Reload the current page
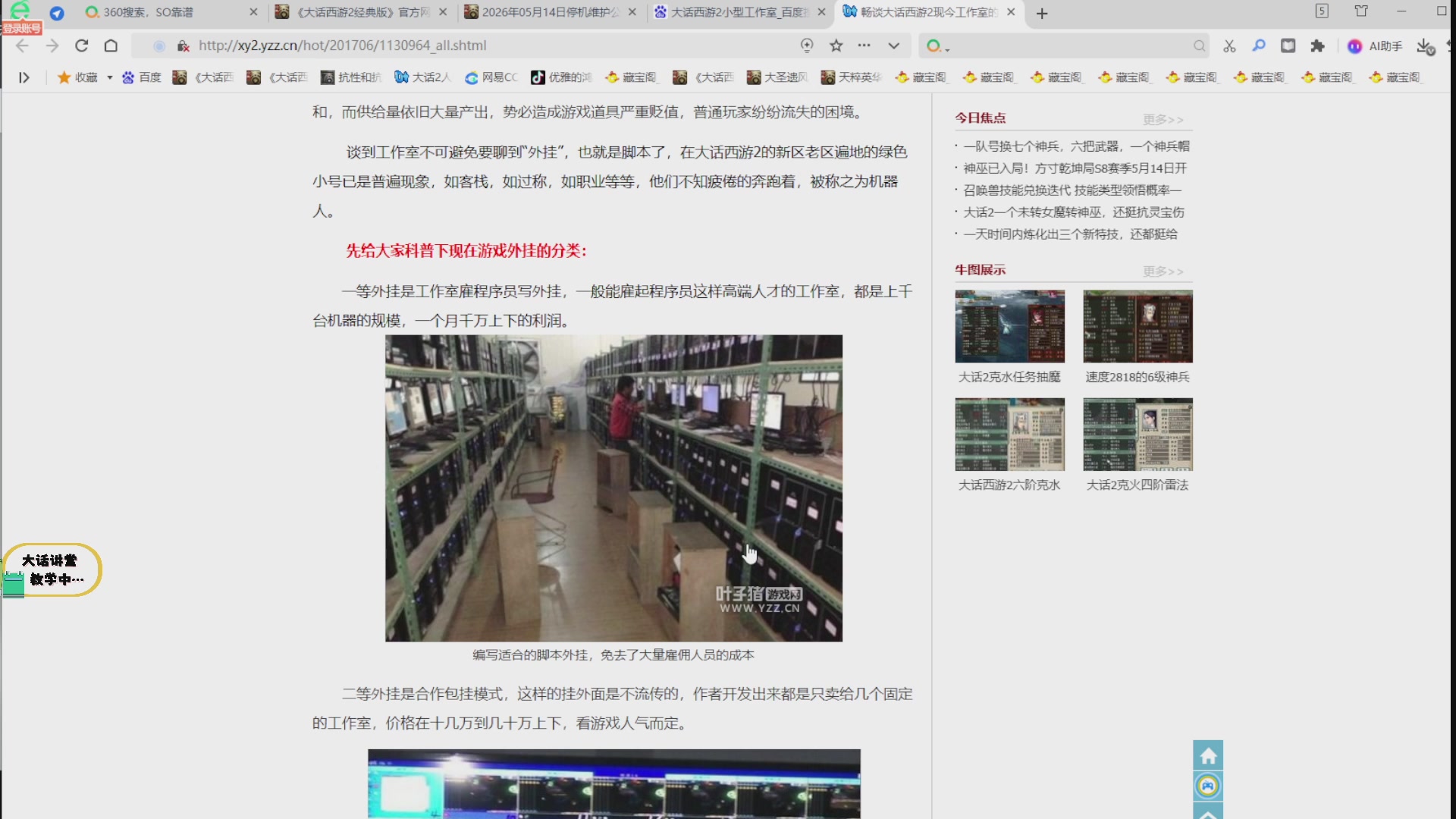The height and width of the screenshot is (819, 1456). (82, 45)
